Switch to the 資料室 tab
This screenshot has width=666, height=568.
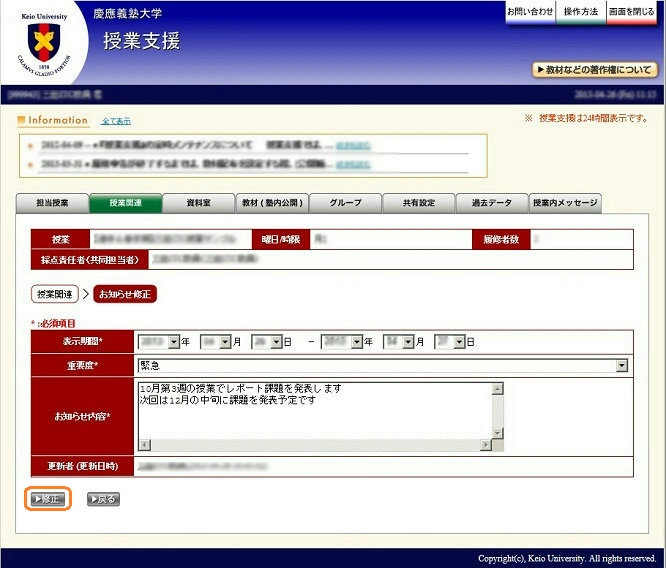click(x=198, y=203)
